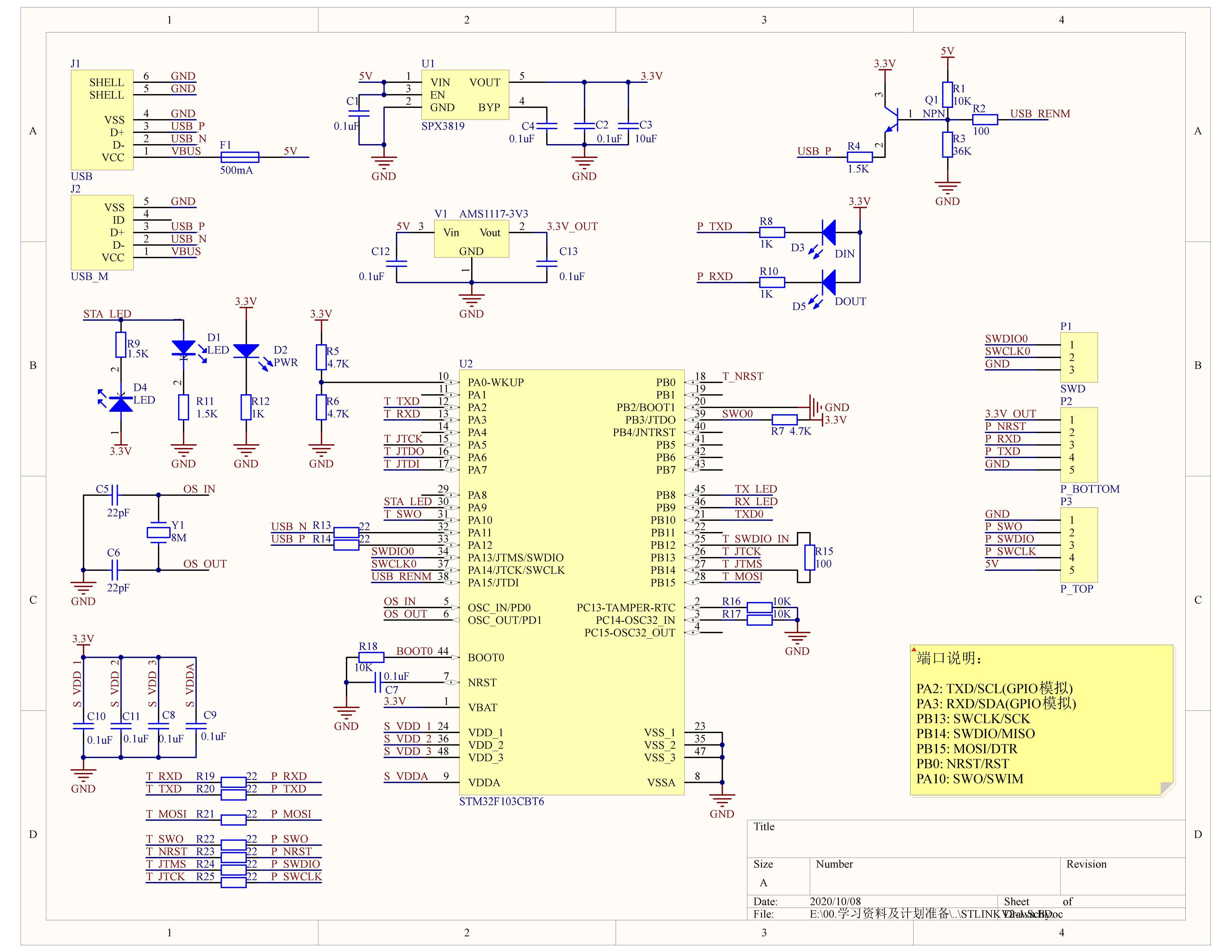Click the F1 500mA fuse symbol
Image resolution: width=1232 pixels, height=952 pixels.
[x=239, y=157]
